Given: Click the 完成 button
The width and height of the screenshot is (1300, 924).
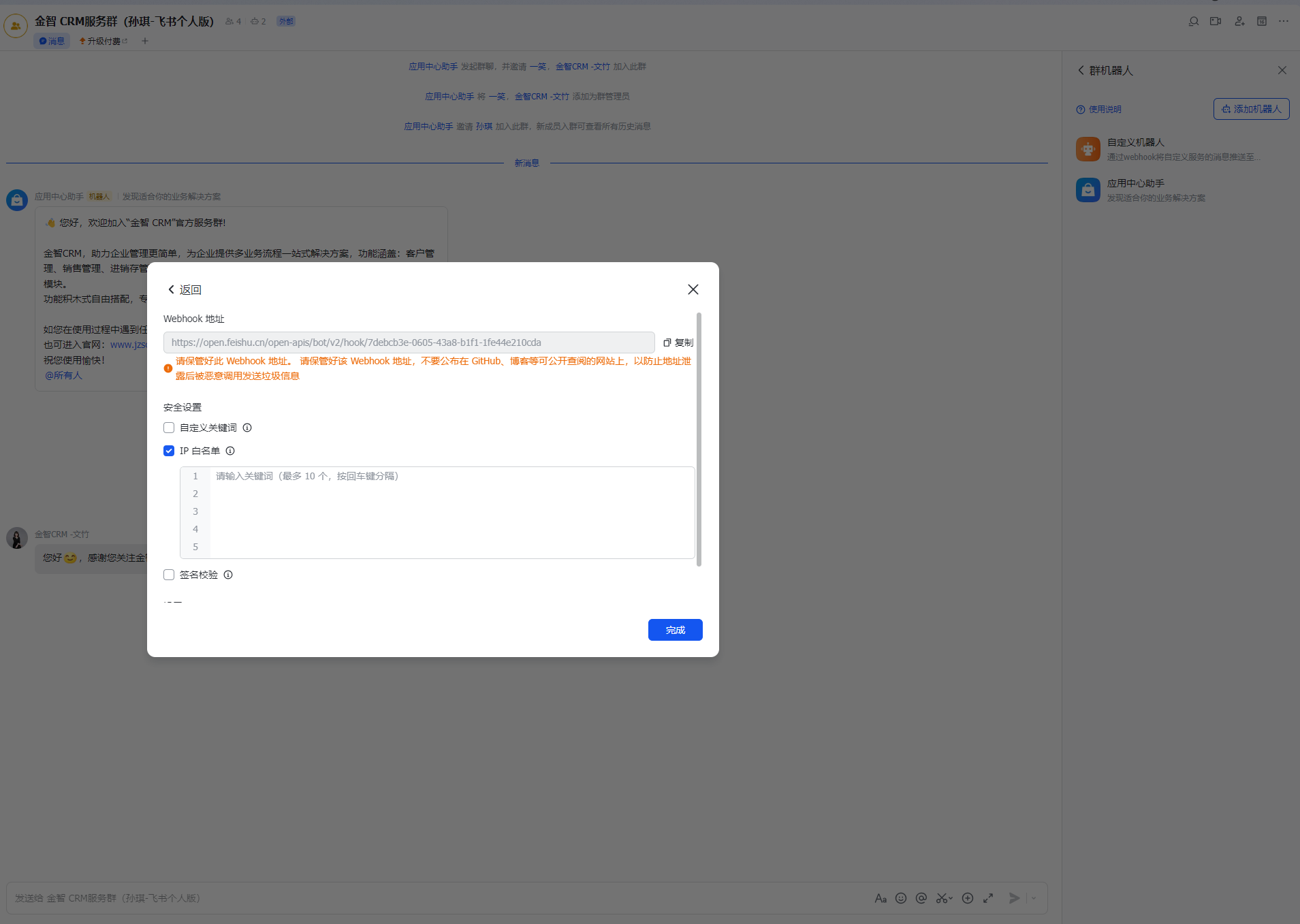Looking at the screenshot, I should 675,630.
